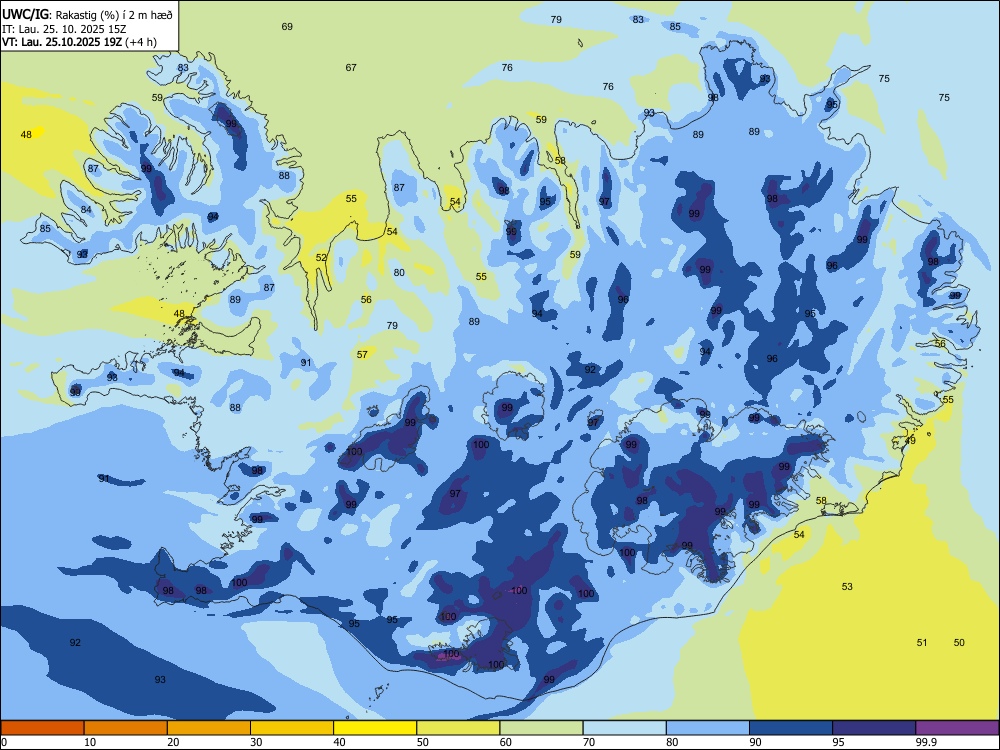Click the color scale tick label '20'
1000x750 pixels.
click(173, 742)
